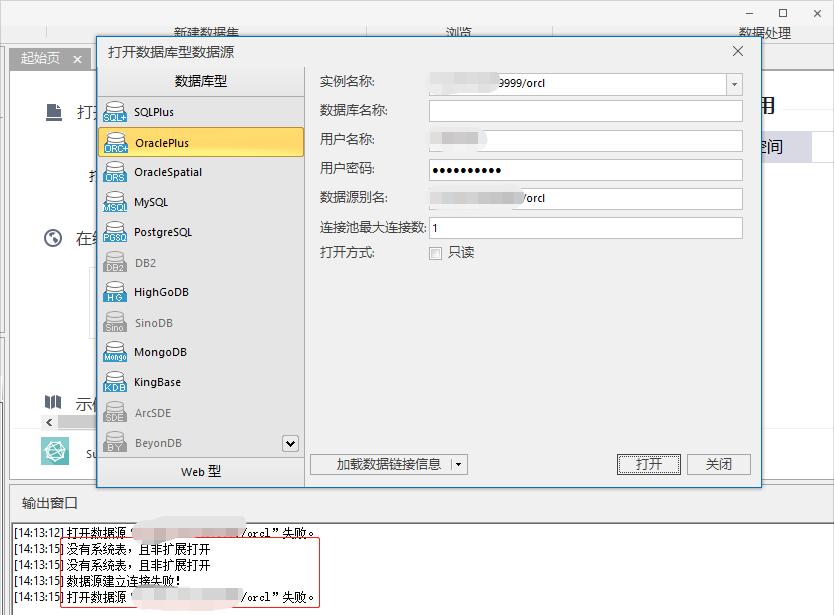
Task: Select the KingBase database icon
Action: pos(115,382)
